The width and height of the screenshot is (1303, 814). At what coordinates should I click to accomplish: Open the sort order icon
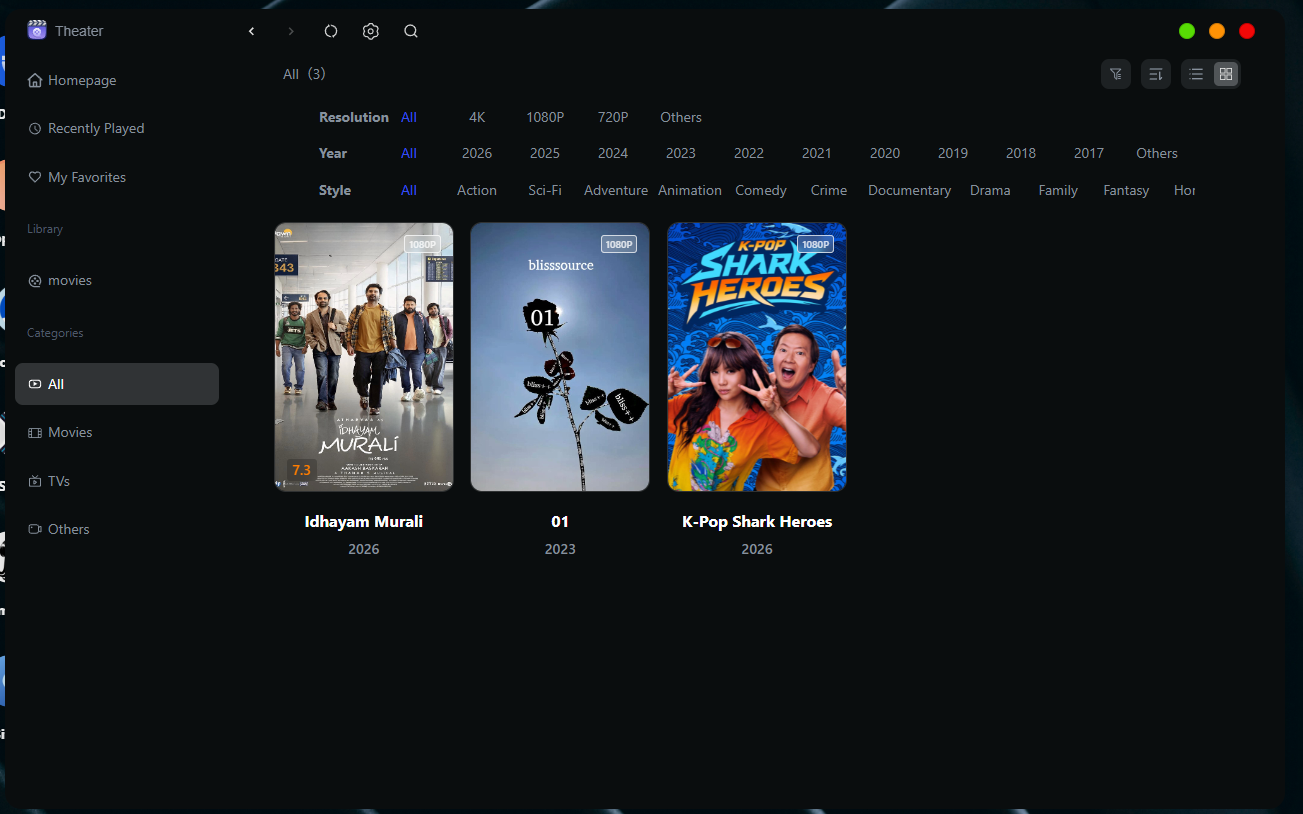[x=1156, y=74]
